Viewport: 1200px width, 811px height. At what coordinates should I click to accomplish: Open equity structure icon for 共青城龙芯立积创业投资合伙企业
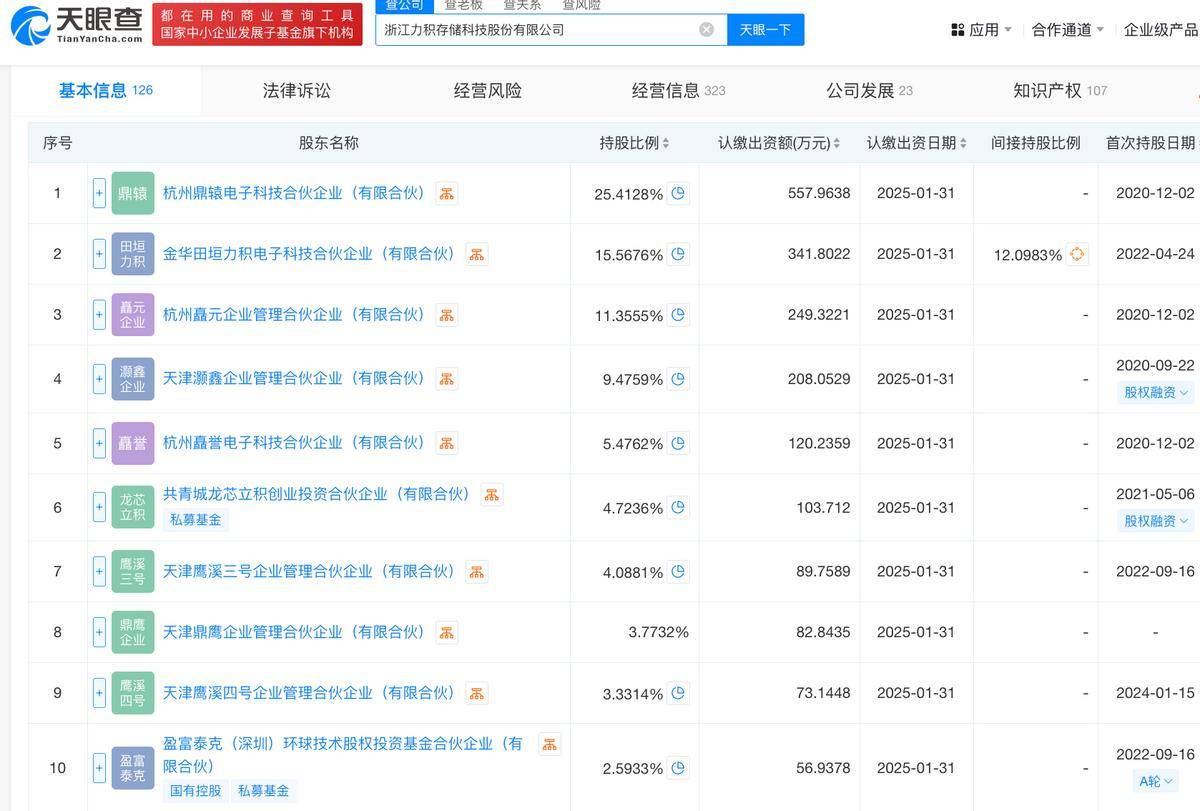(491, 494)
